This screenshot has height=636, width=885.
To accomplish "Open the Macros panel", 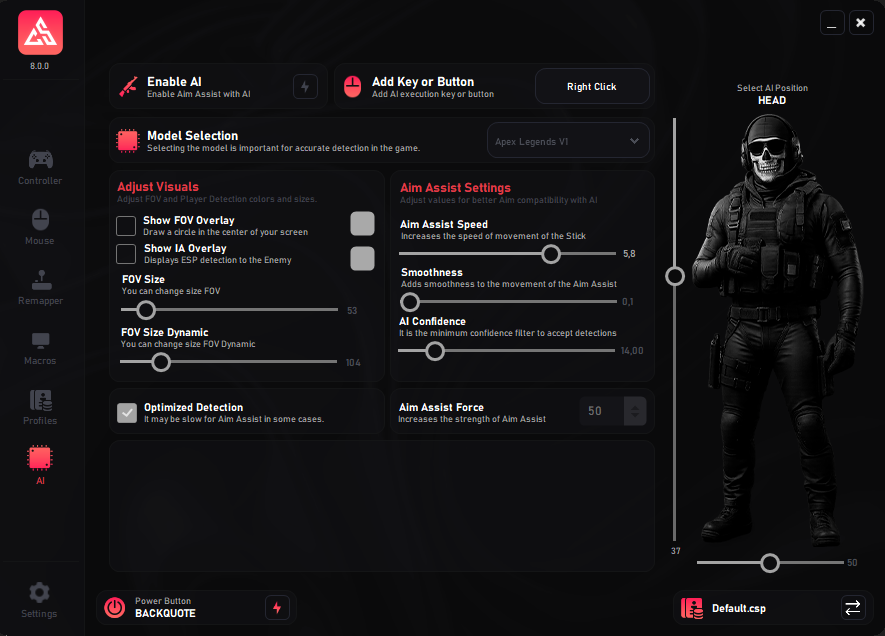I will (x=40, y=348).
